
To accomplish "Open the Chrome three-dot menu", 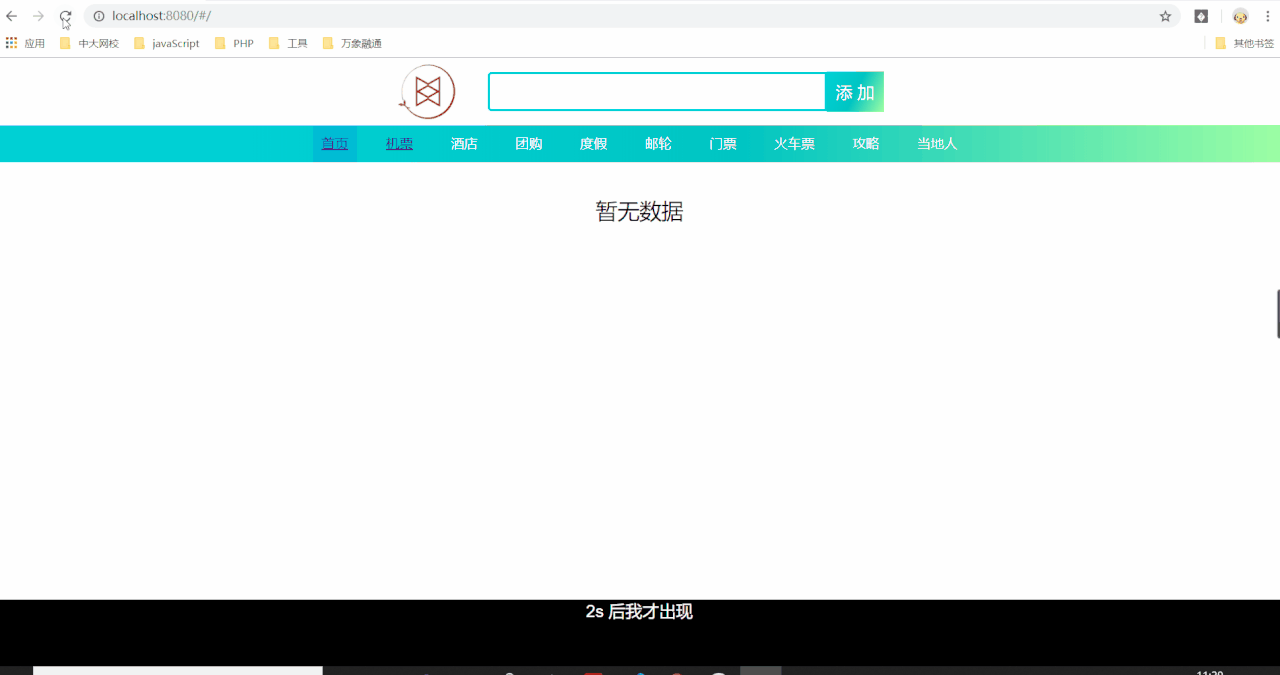I will (1267, 16).
